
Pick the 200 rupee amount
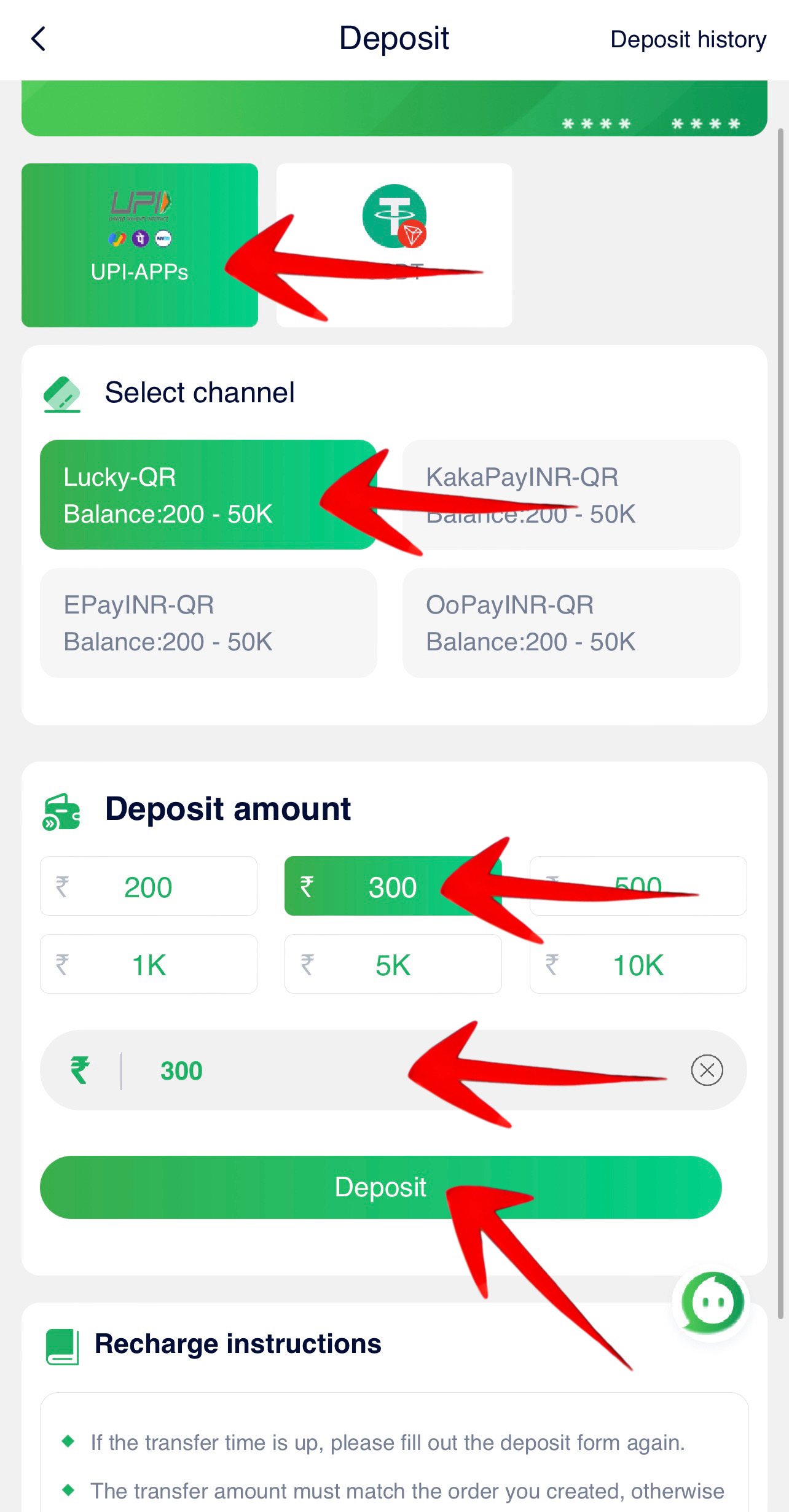pos(148,886)
